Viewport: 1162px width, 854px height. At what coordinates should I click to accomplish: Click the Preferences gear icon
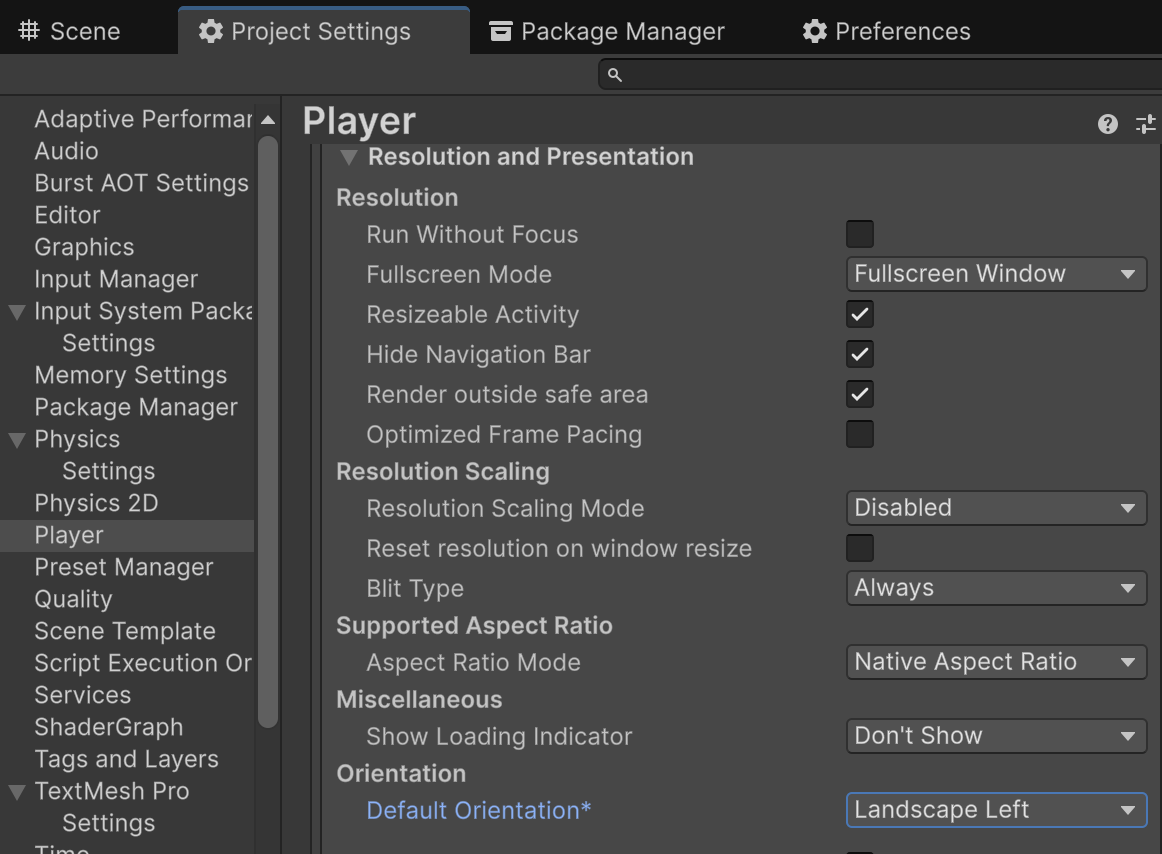click(814, 31)
